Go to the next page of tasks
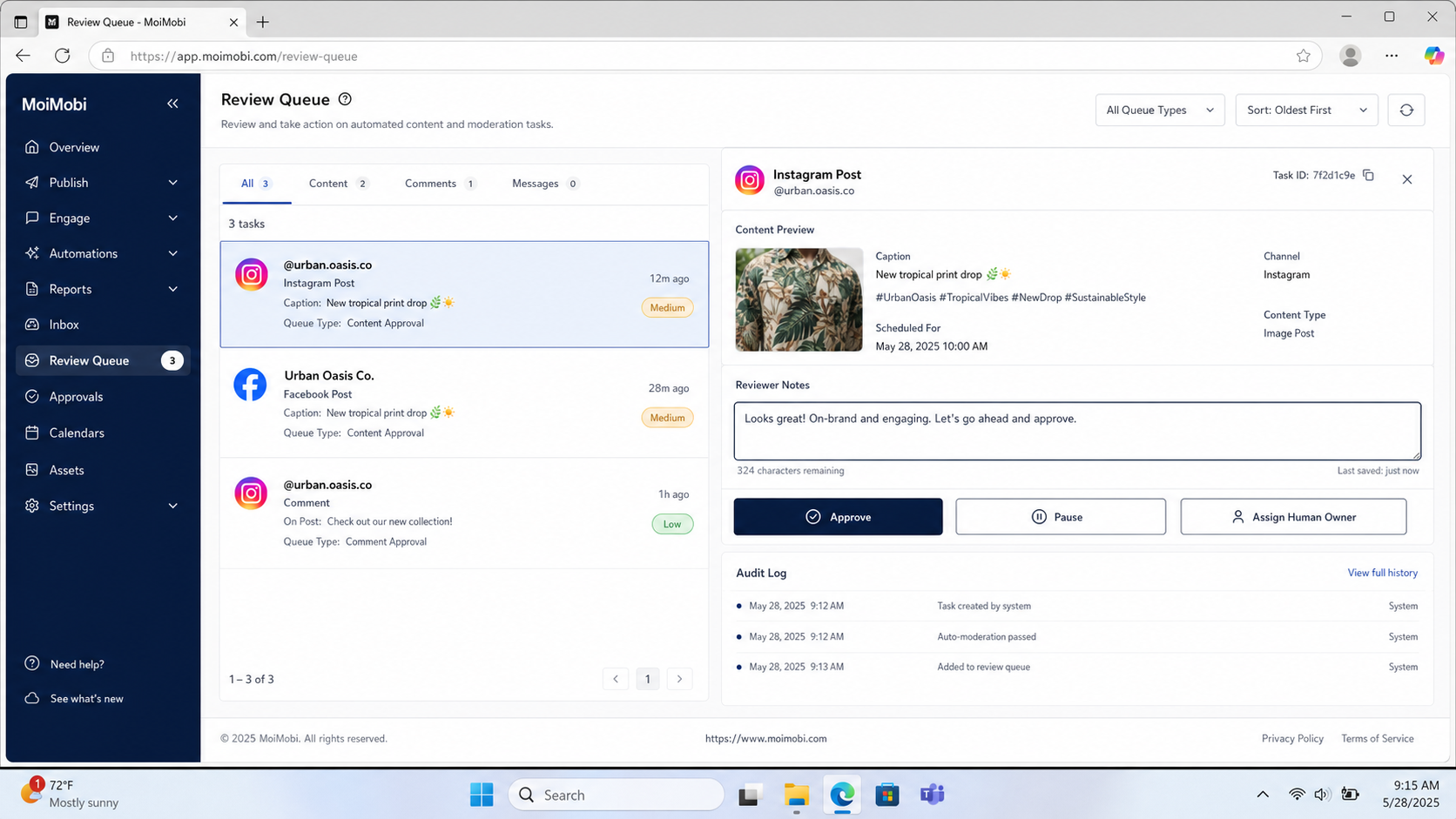 click(x=679, y=679)
